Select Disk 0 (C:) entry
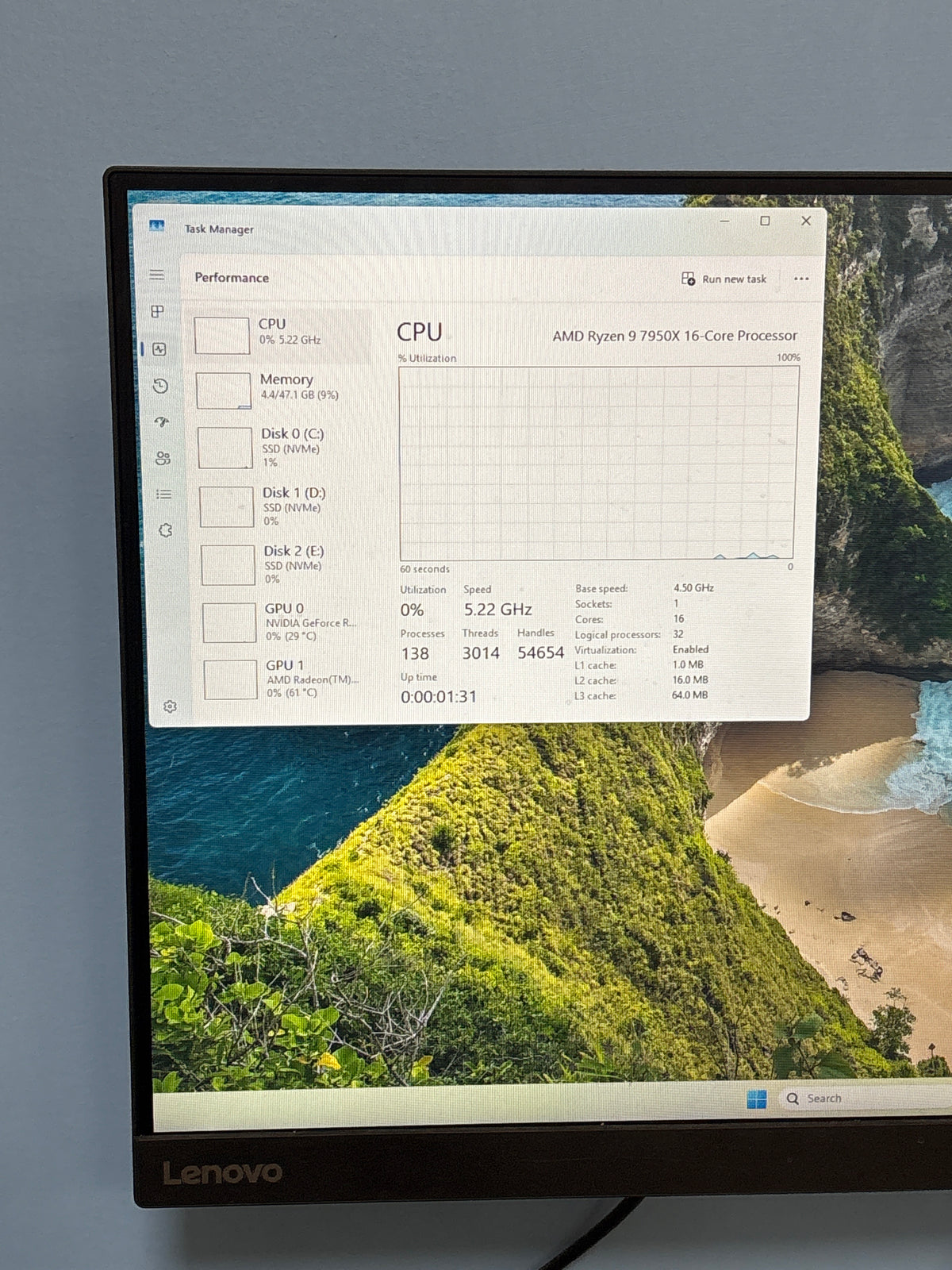 (284, 448)
